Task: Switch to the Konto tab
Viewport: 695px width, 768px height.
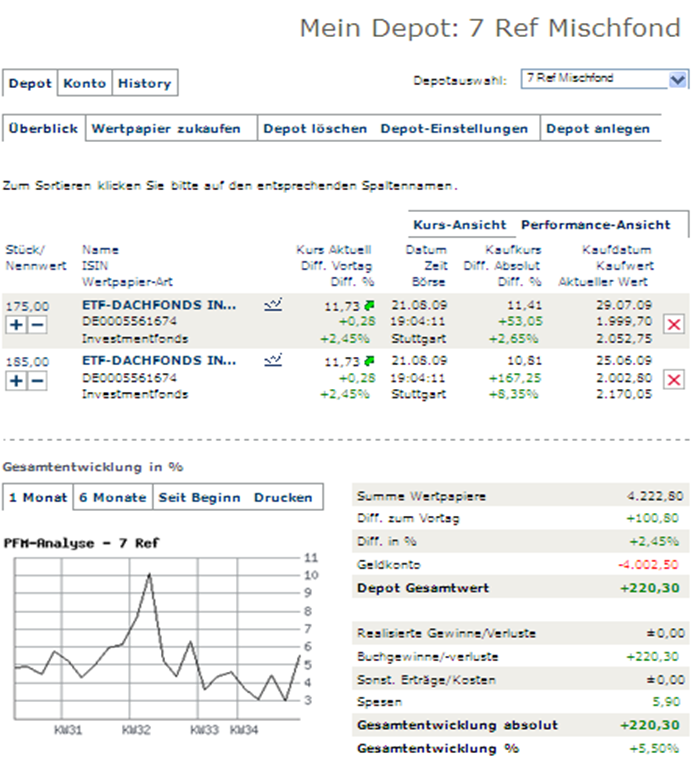Action: click(x=84, y=83)
